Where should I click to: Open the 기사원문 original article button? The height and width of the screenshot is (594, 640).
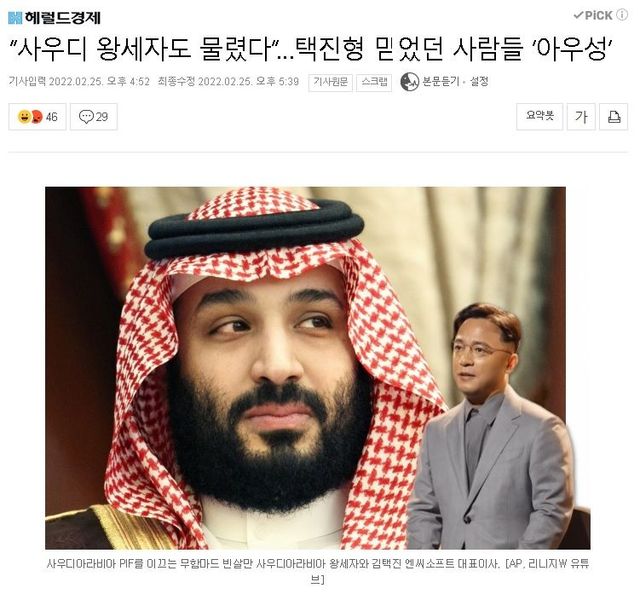tap(330, 82)
